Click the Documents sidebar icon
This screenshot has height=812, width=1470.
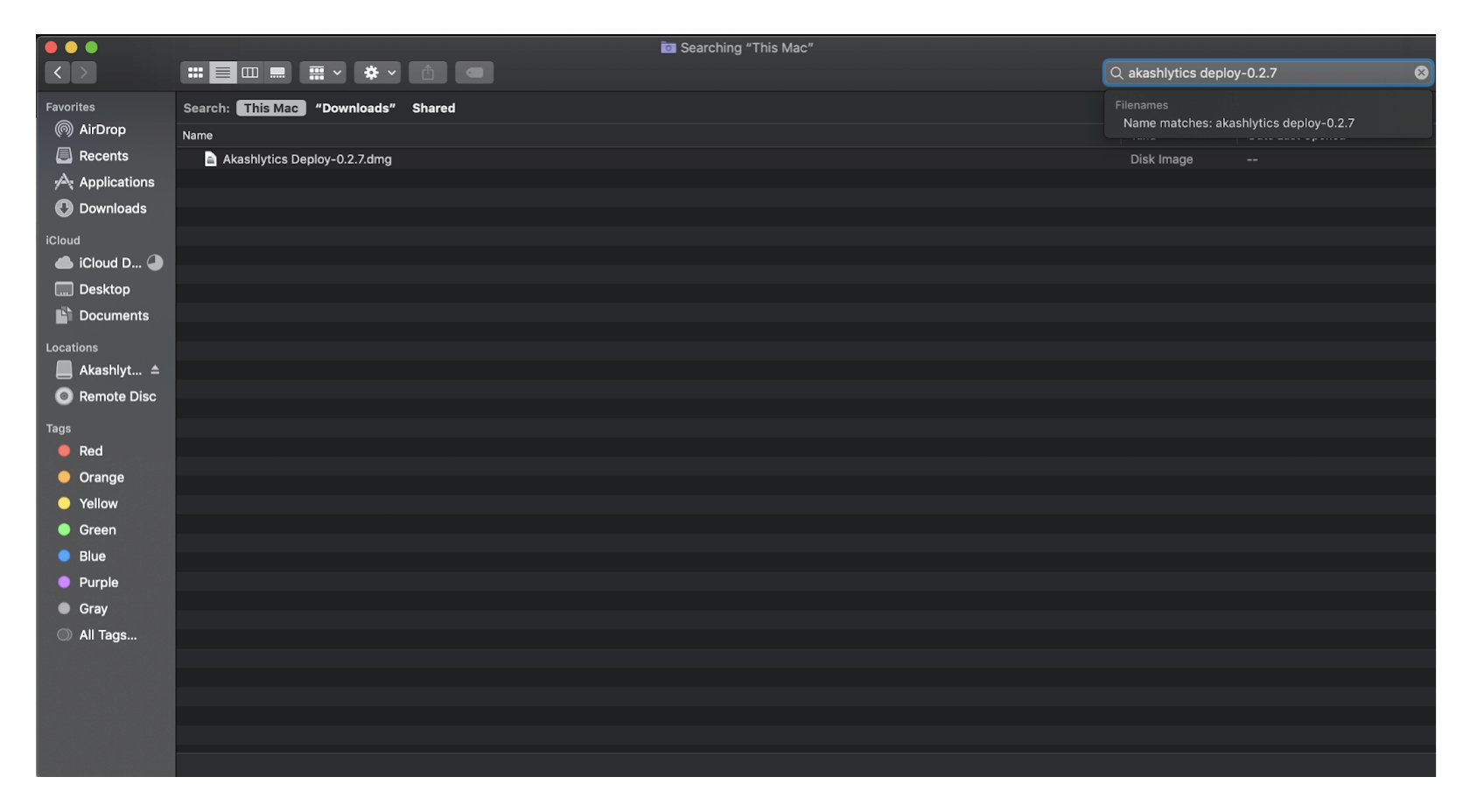click(x=64, y=315)
